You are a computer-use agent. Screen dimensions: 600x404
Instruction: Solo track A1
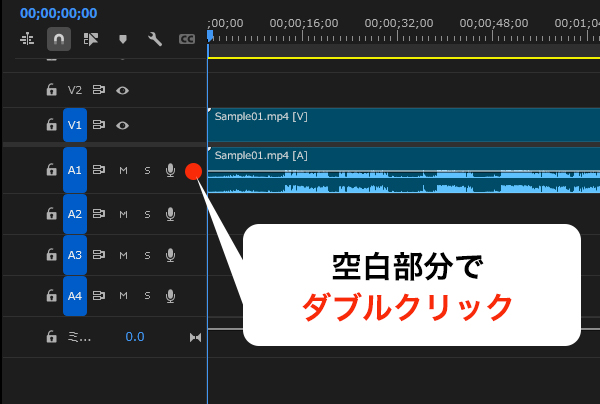147,171
